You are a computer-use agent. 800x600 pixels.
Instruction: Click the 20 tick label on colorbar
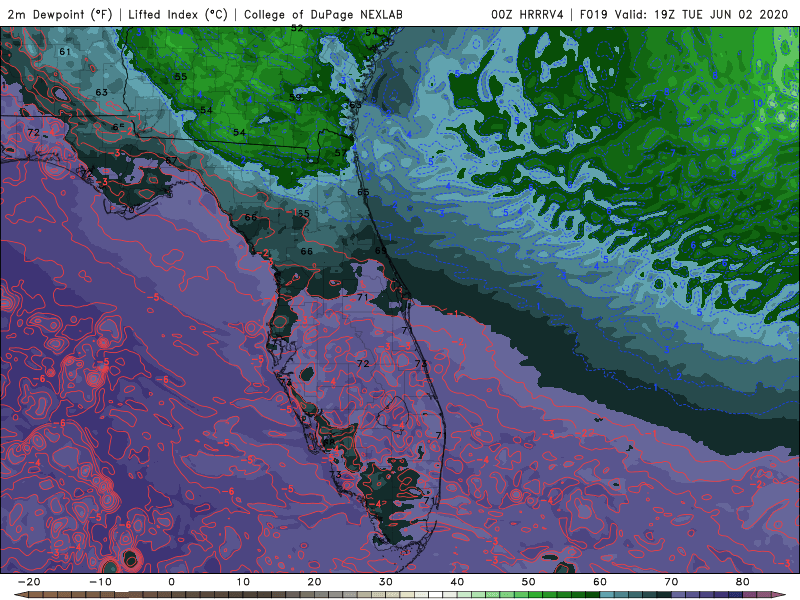tap(314, 582)
